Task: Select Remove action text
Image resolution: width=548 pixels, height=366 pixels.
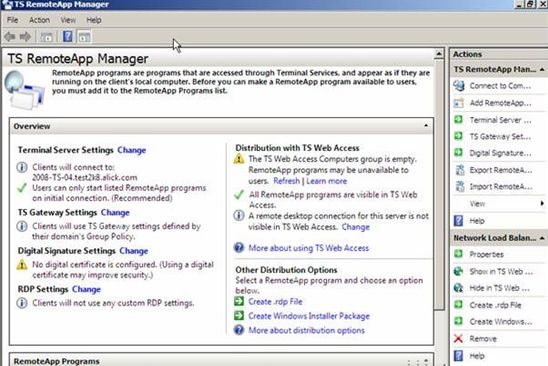Action: click(x=483, y=339)
